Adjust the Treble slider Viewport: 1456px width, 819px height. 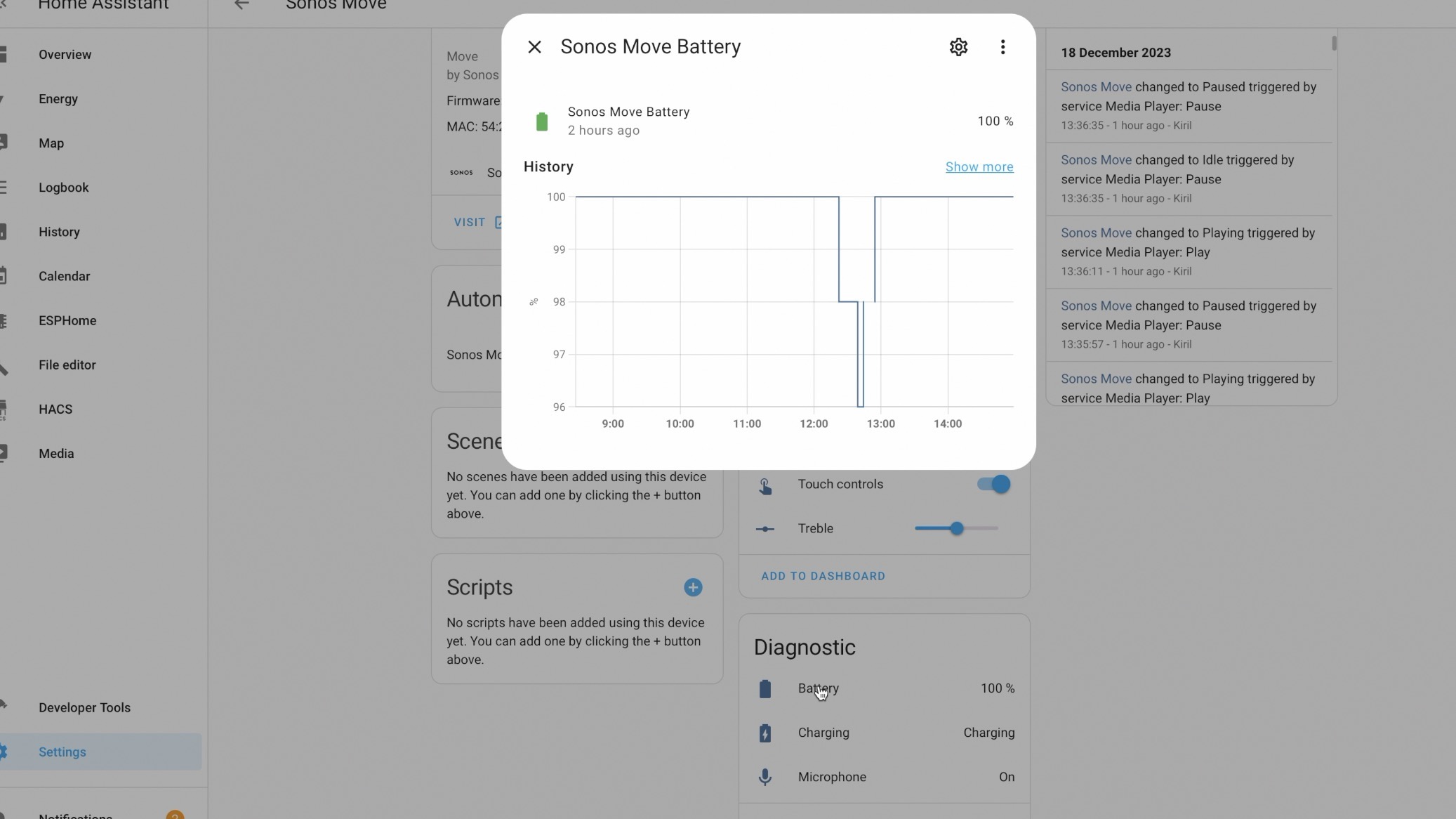point(956,528)
